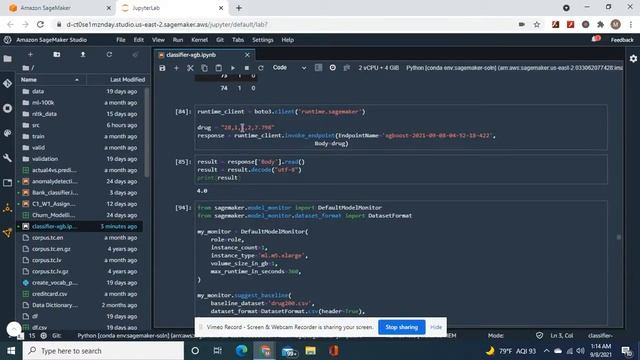Open running terminals and kernels panel
The height and width of the screenshot is (360, 640).
7,108
